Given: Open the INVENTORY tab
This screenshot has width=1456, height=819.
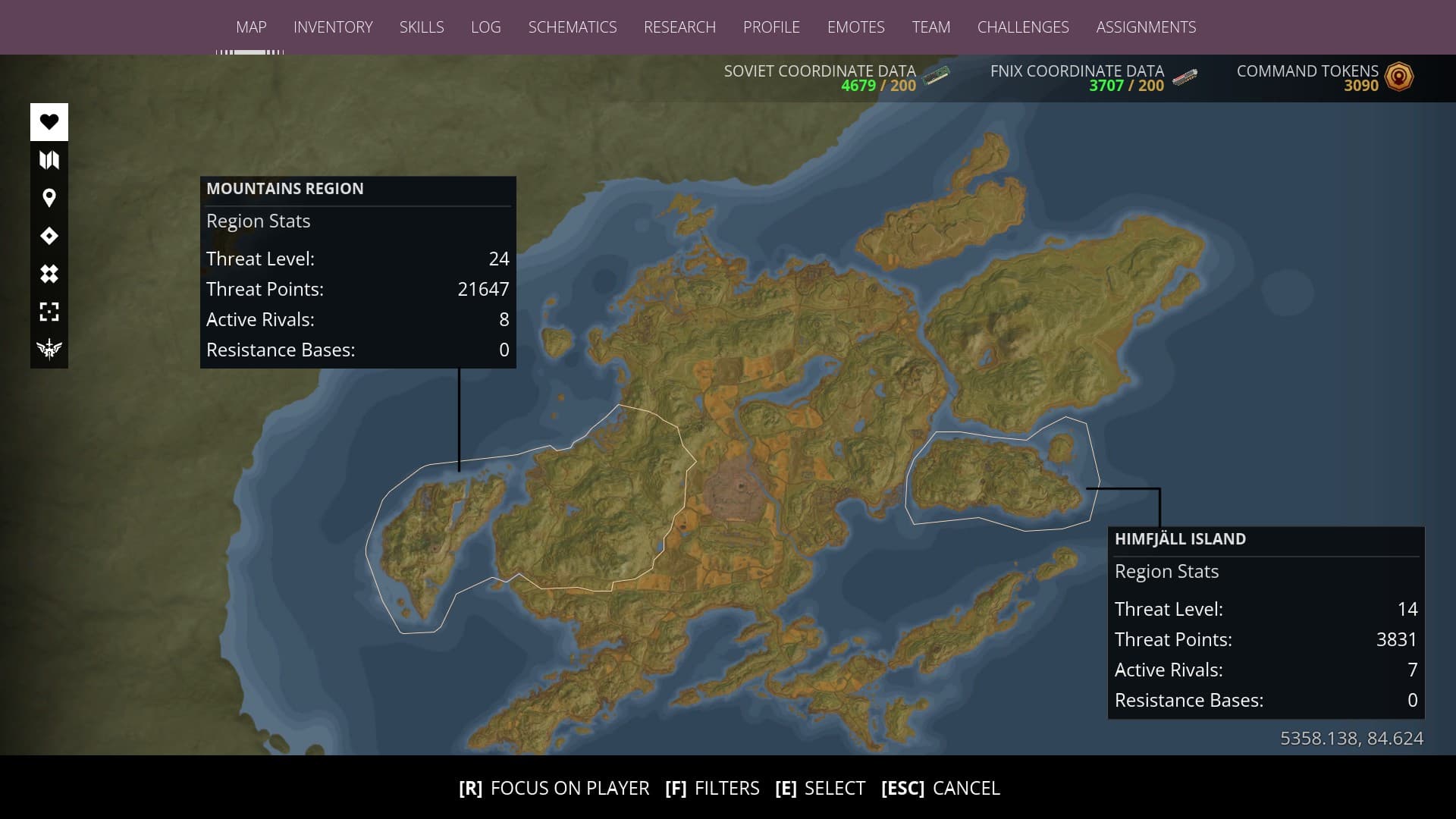Looking at the screenshot, I should pyautogui.click(x=333, y=27).
